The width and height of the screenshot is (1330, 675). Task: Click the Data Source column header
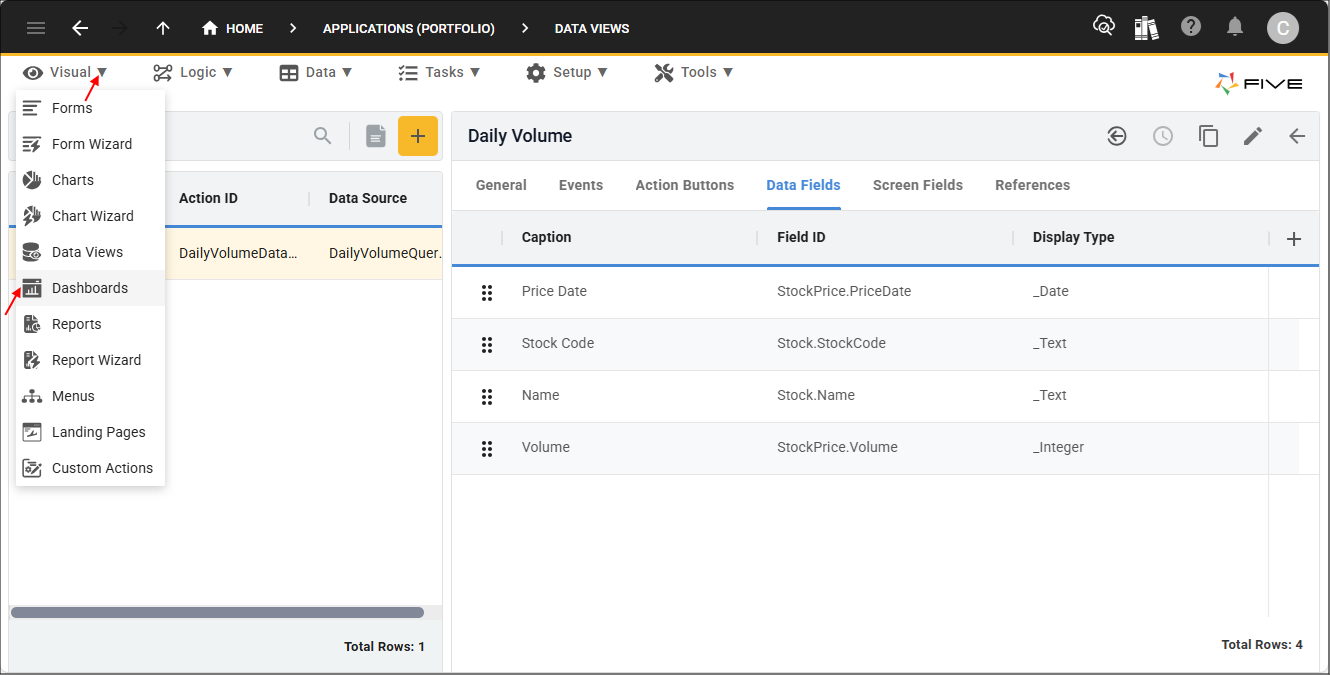coord(368,198)
